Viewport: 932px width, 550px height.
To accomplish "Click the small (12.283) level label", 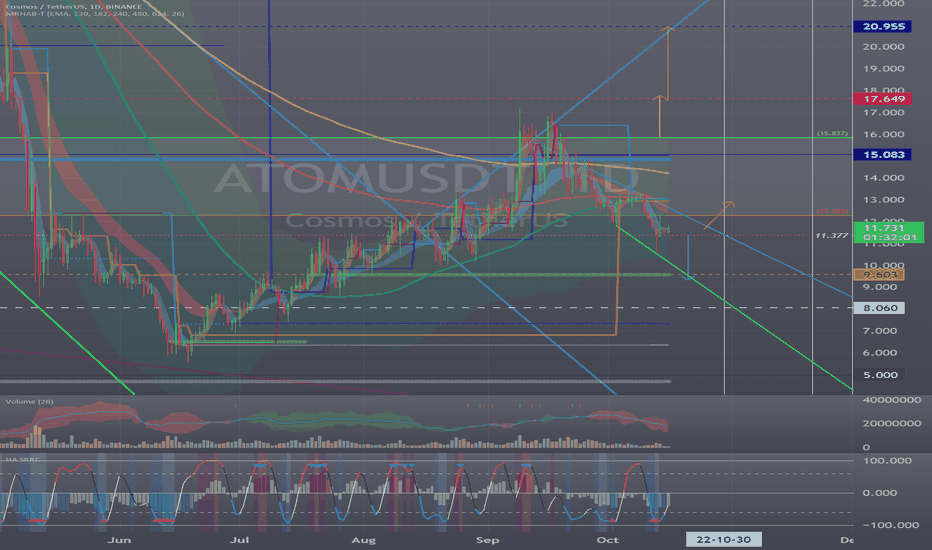I will (x=832, y=211).
